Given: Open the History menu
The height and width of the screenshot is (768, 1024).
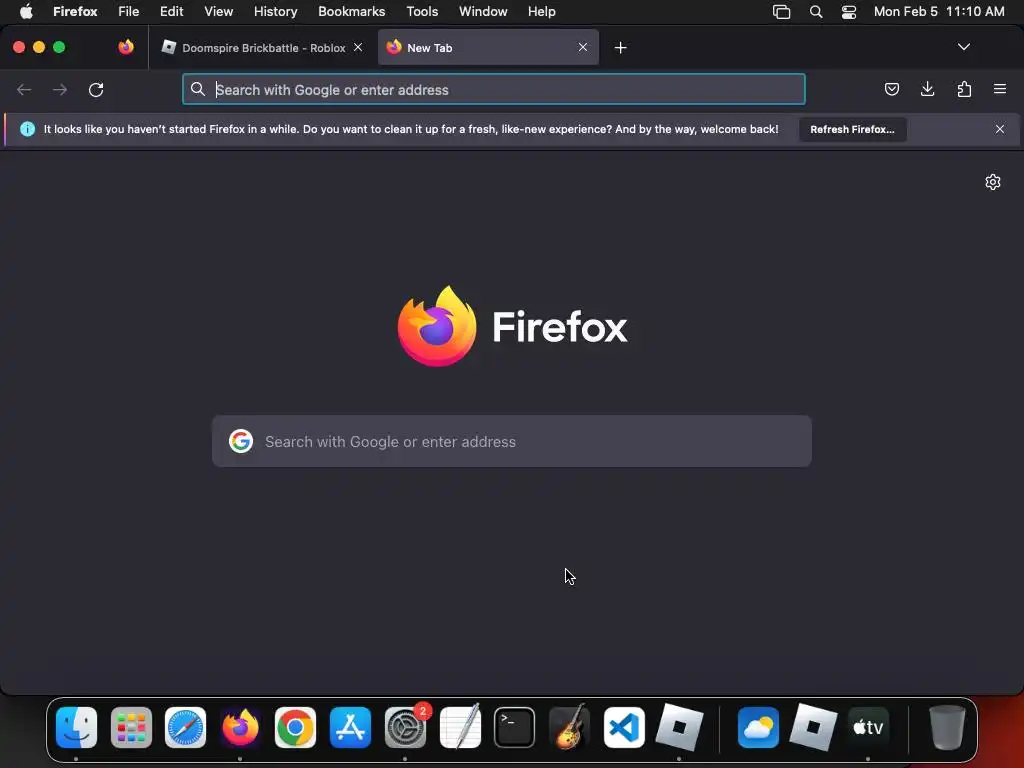Looking at the screenshot, I should pos(275,12).
